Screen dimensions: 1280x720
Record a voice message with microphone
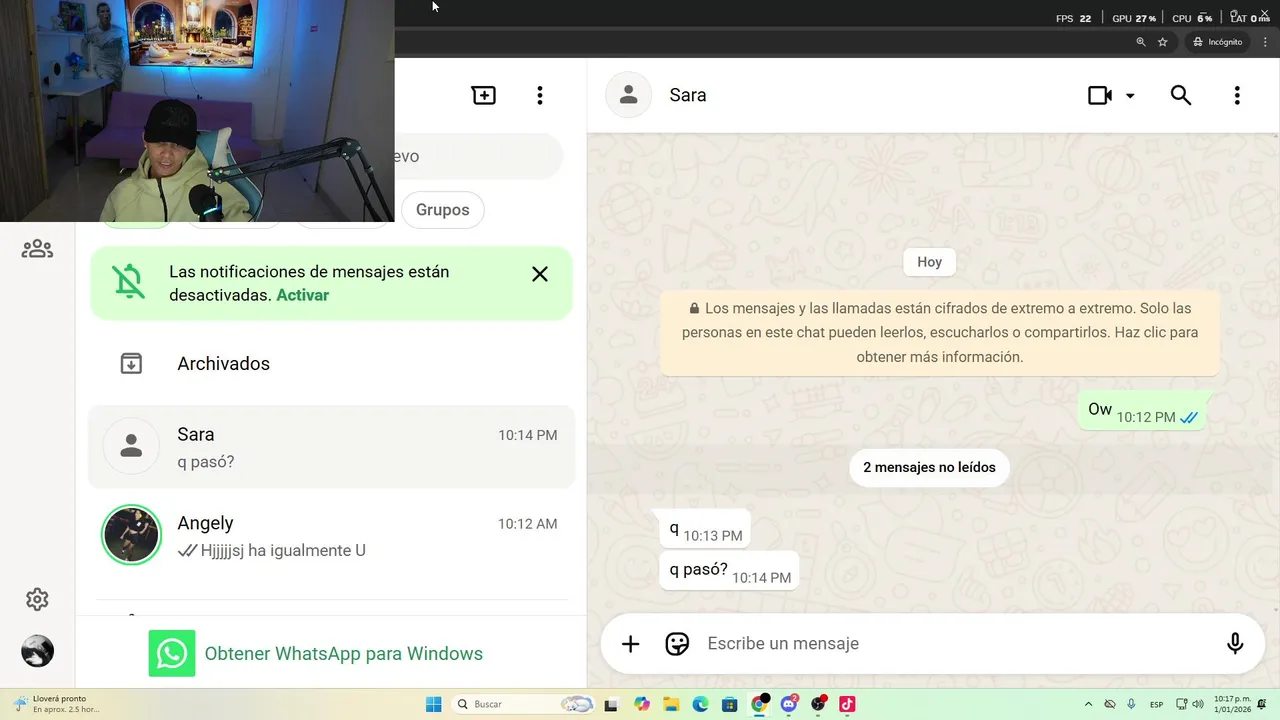tap(1235, 644)
